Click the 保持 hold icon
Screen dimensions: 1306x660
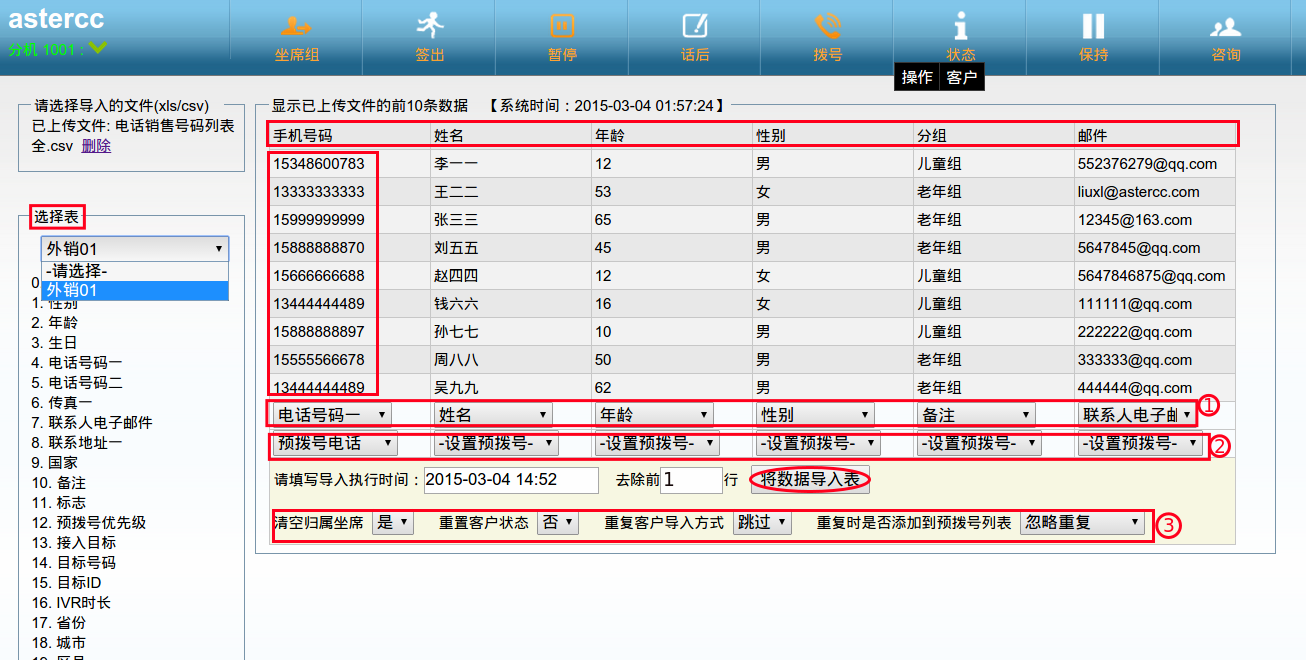tap(1094, 26)
